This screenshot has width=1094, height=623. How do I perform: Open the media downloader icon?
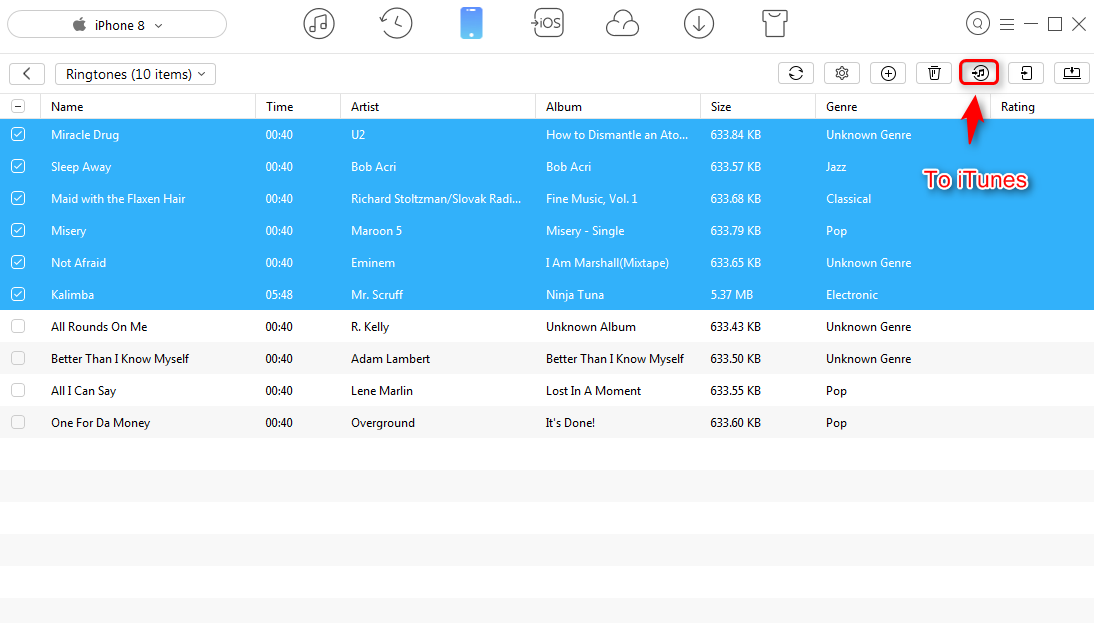click(x=698, y=24)
